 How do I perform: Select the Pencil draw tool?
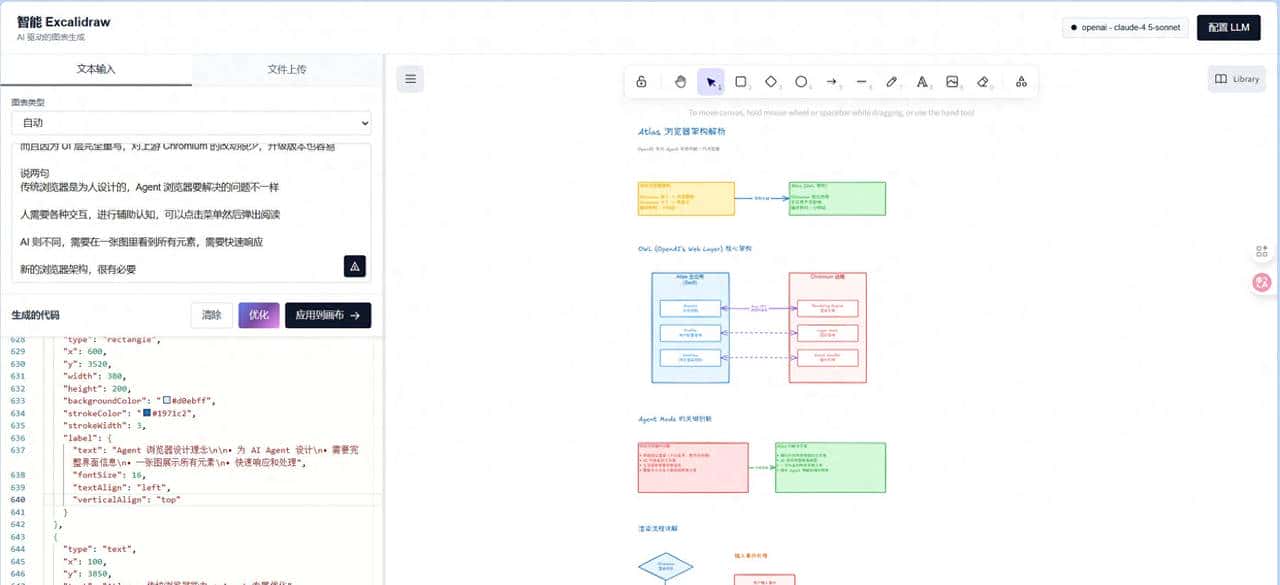(x=892, y=82)
